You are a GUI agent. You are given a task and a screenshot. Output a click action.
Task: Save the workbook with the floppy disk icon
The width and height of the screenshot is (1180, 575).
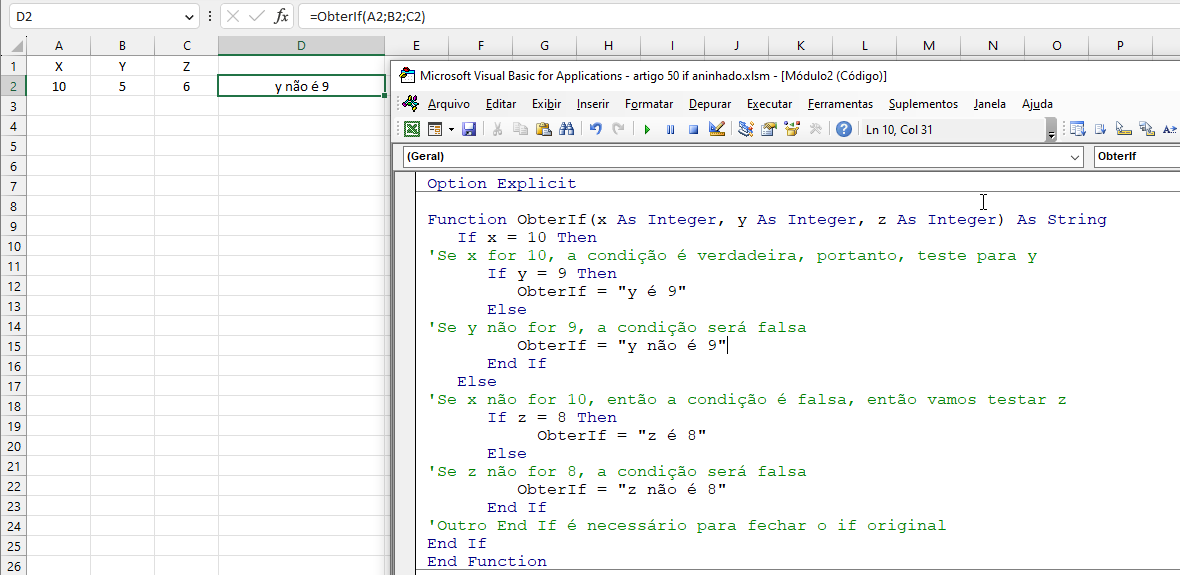469,129
